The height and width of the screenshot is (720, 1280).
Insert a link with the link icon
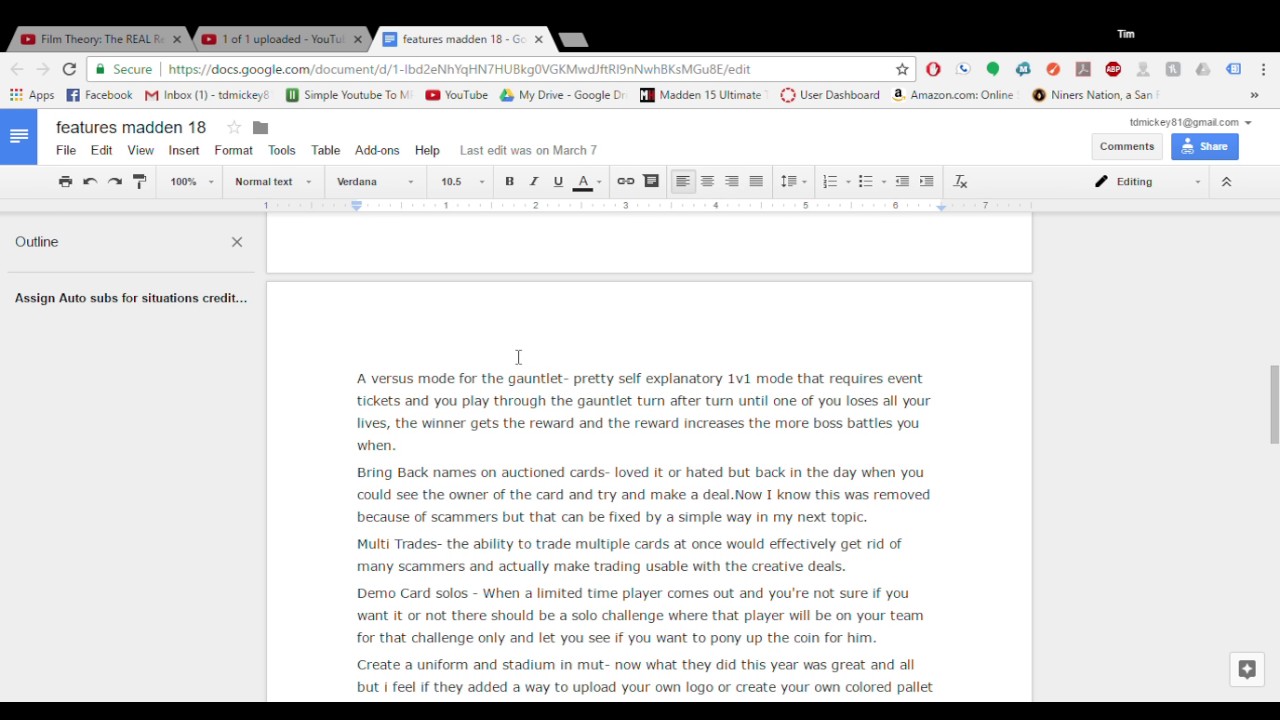tap(626, 181)
